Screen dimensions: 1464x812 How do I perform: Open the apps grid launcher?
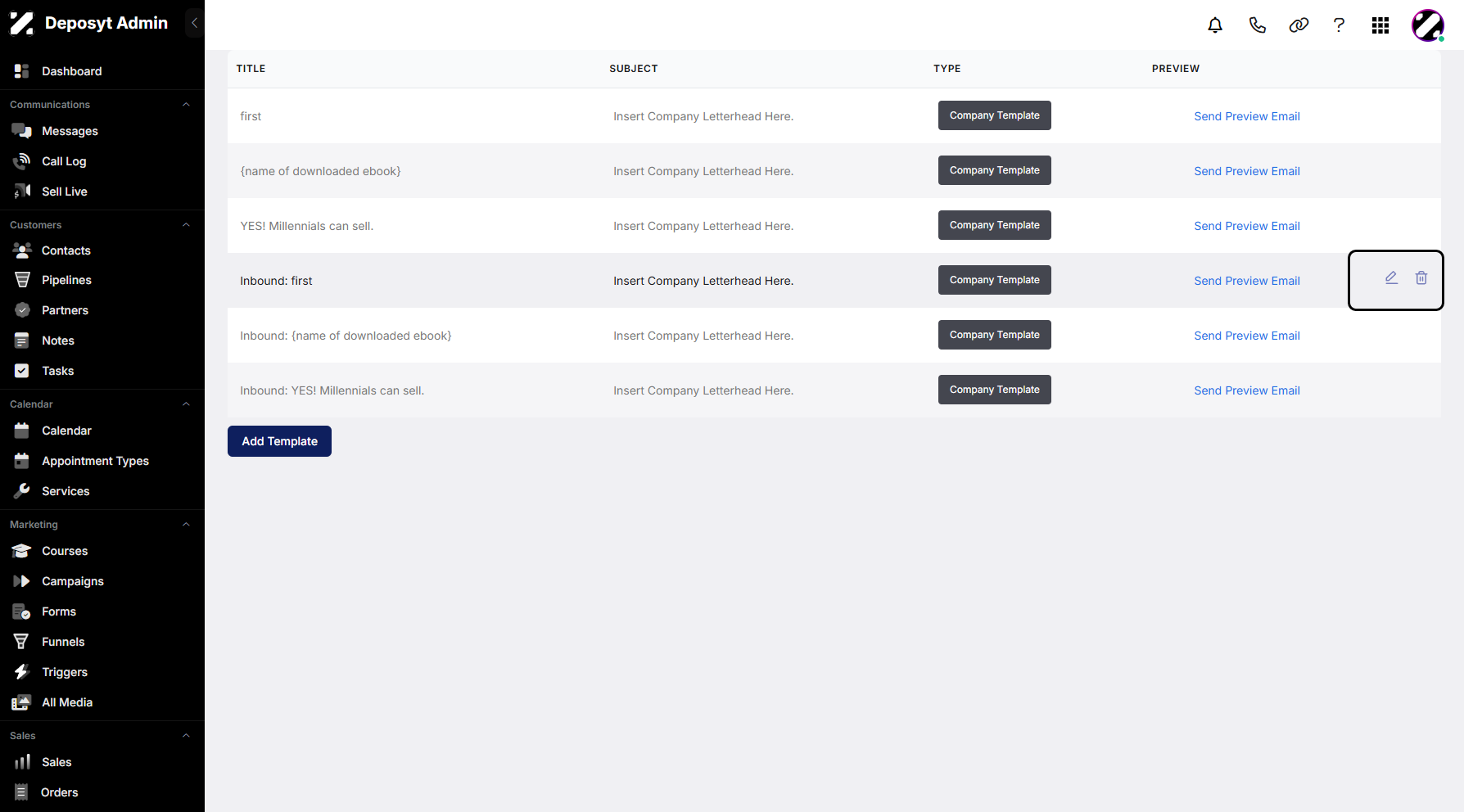1380,25
